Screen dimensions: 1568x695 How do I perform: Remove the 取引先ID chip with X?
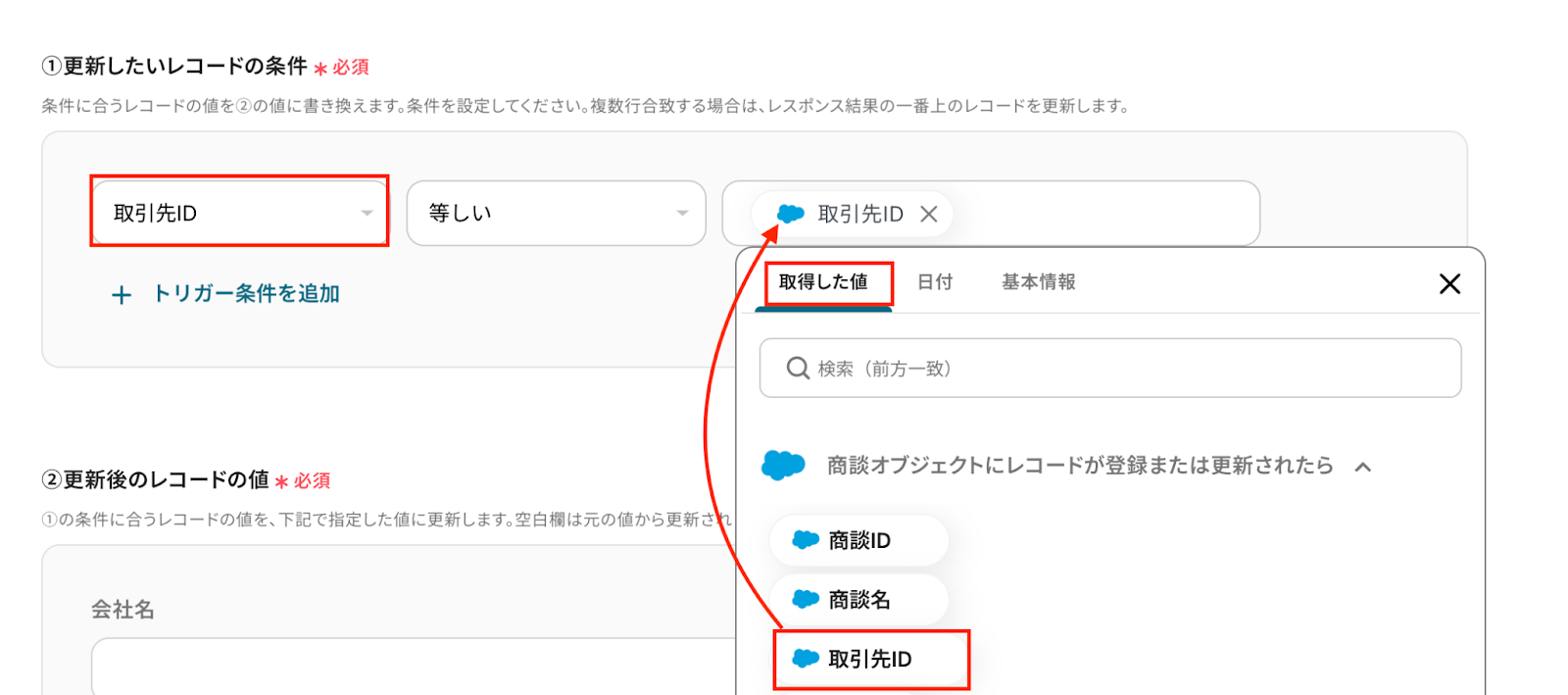929,214
